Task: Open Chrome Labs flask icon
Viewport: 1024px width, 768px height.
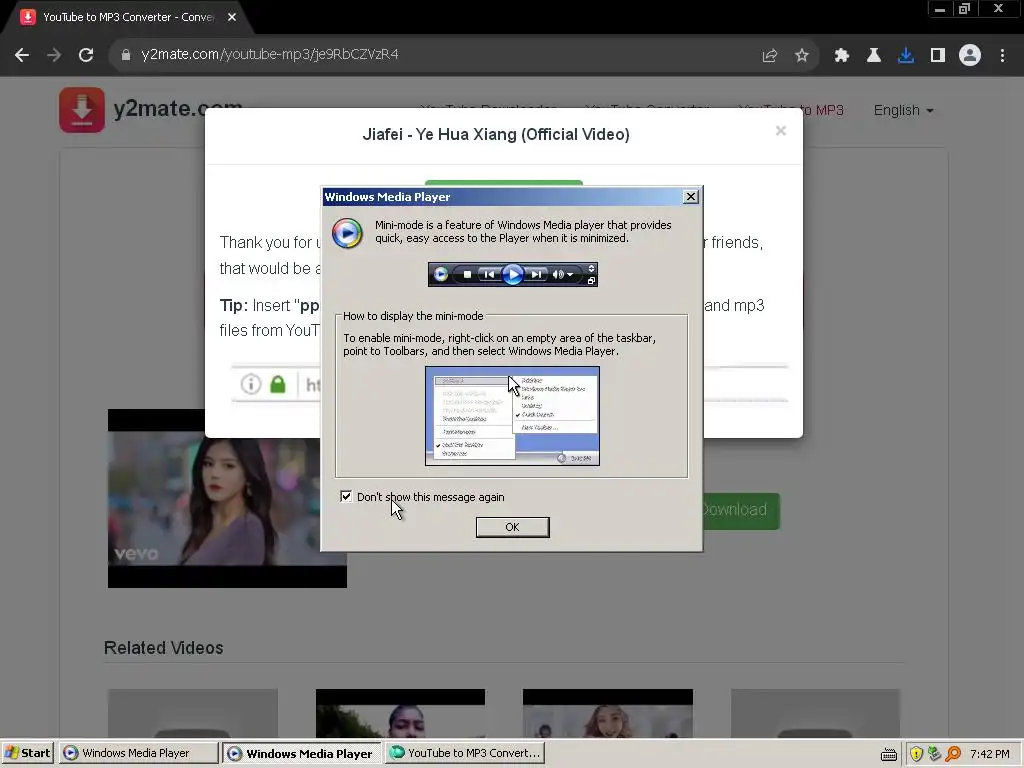Action: pyautogui.click(x=873, y=56)
